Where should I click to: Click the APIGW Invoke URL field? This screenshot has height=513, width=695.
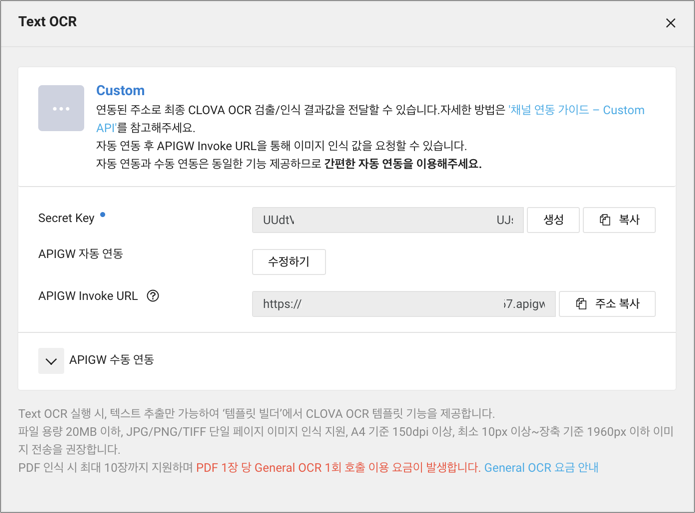pos(404,304)
